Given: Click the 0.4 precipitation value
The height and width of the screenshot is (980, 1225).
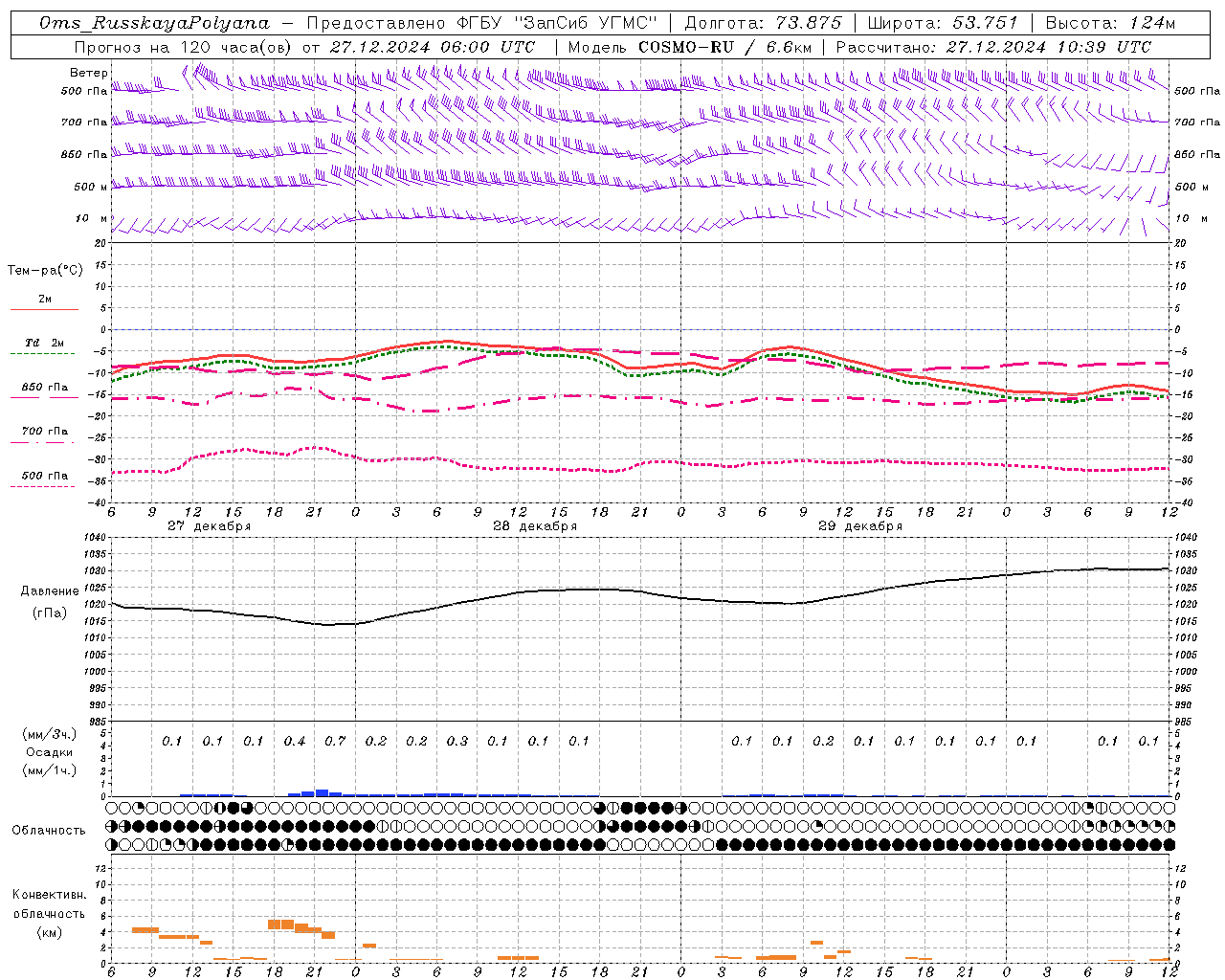Looking at the screenshot, I should [295, 741].
